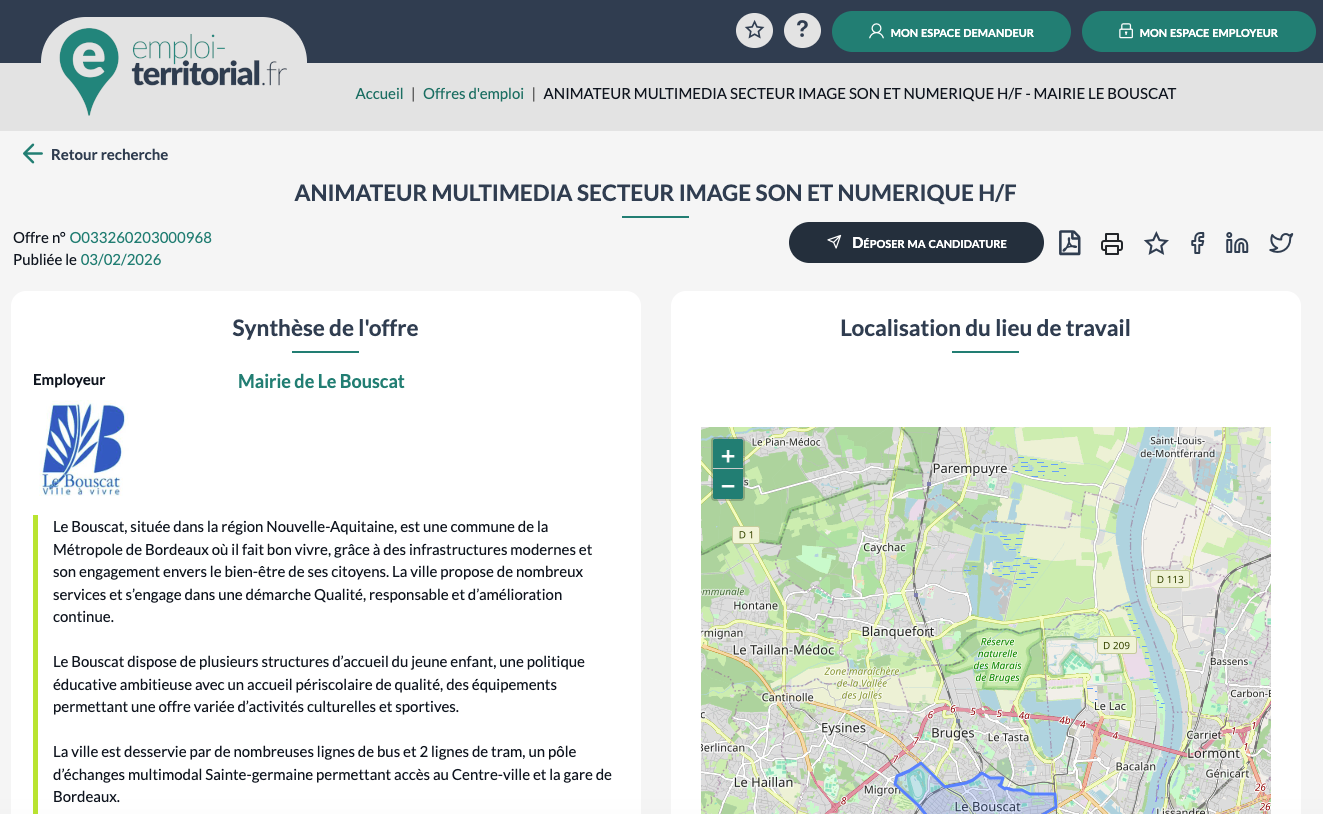
Task: Go to Accueil breadcrumb link
Action: (x=379, y=94)
